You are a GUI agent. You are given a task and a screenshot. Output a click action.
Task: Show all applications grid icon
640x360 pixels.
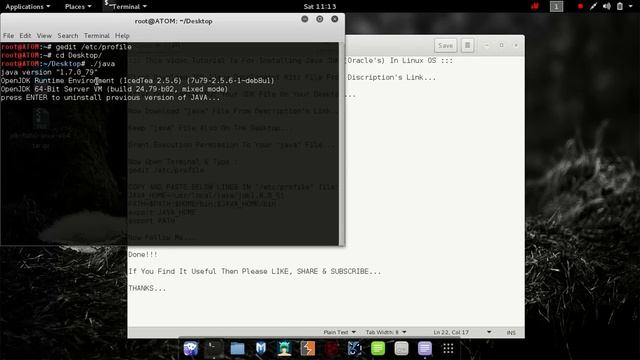pos(448,348)
